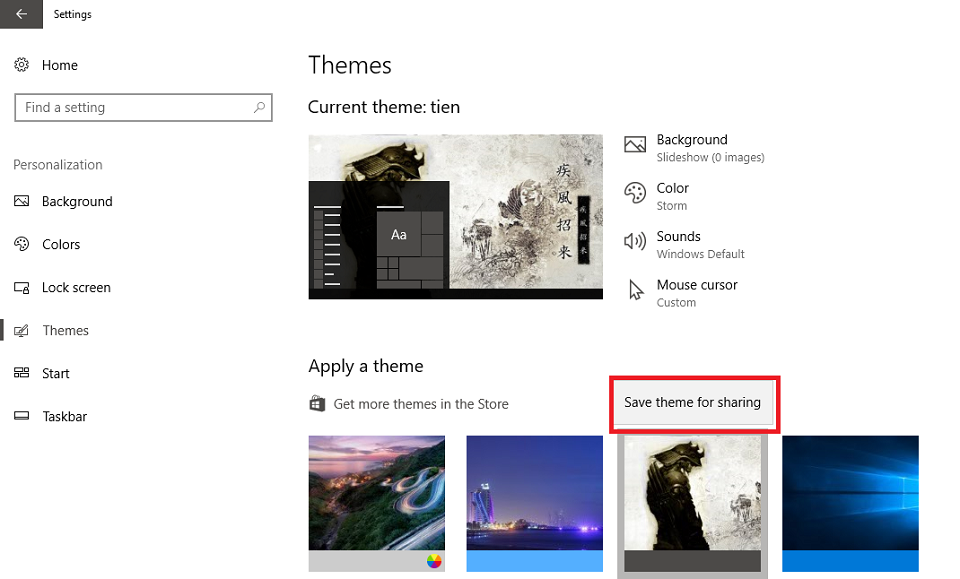Viewport: 960px width, 579px height.
Task: Click the Lock screen icon in sidebar
Action: click(x=21, y=287)
